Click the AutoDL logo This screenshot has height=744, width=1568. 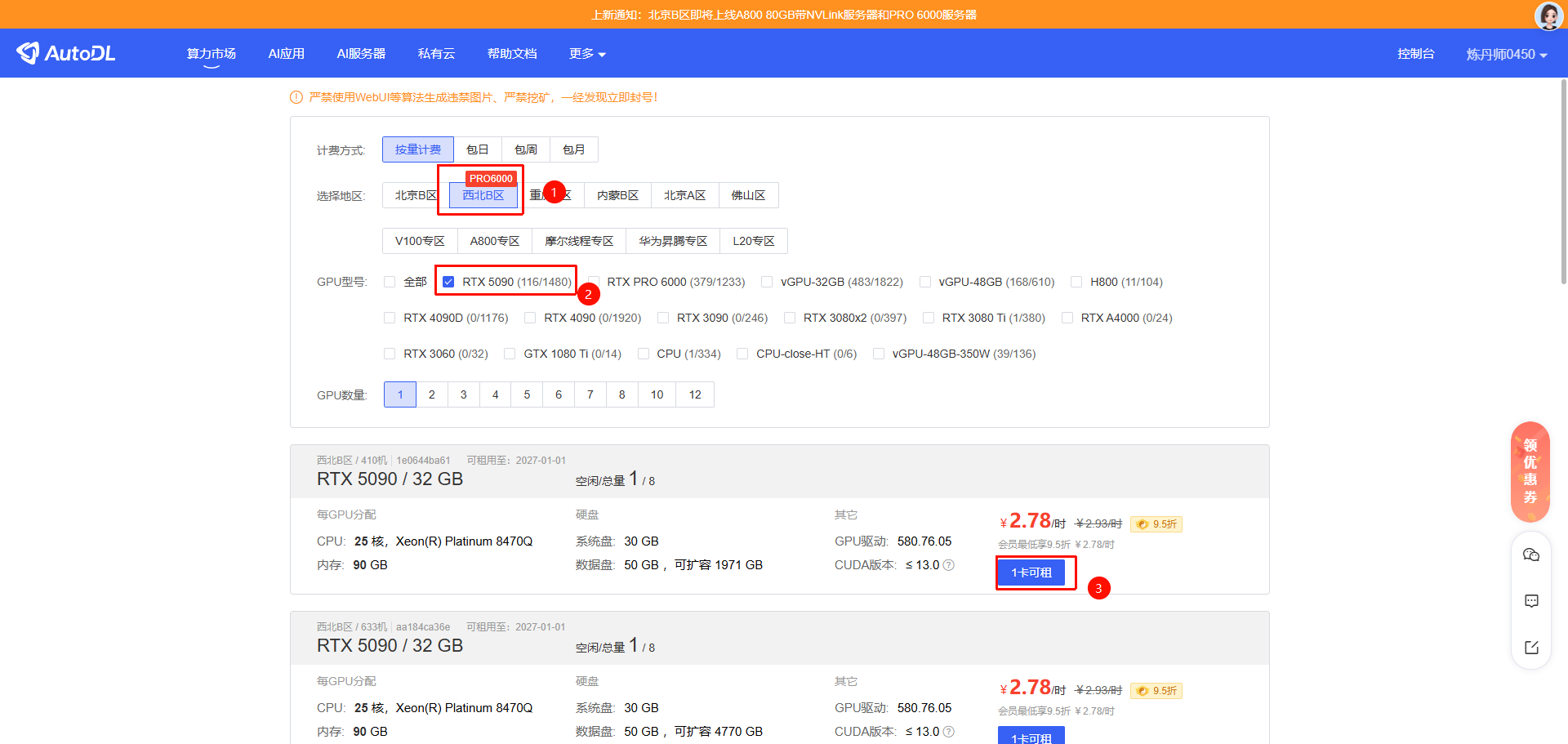(66, 53)
